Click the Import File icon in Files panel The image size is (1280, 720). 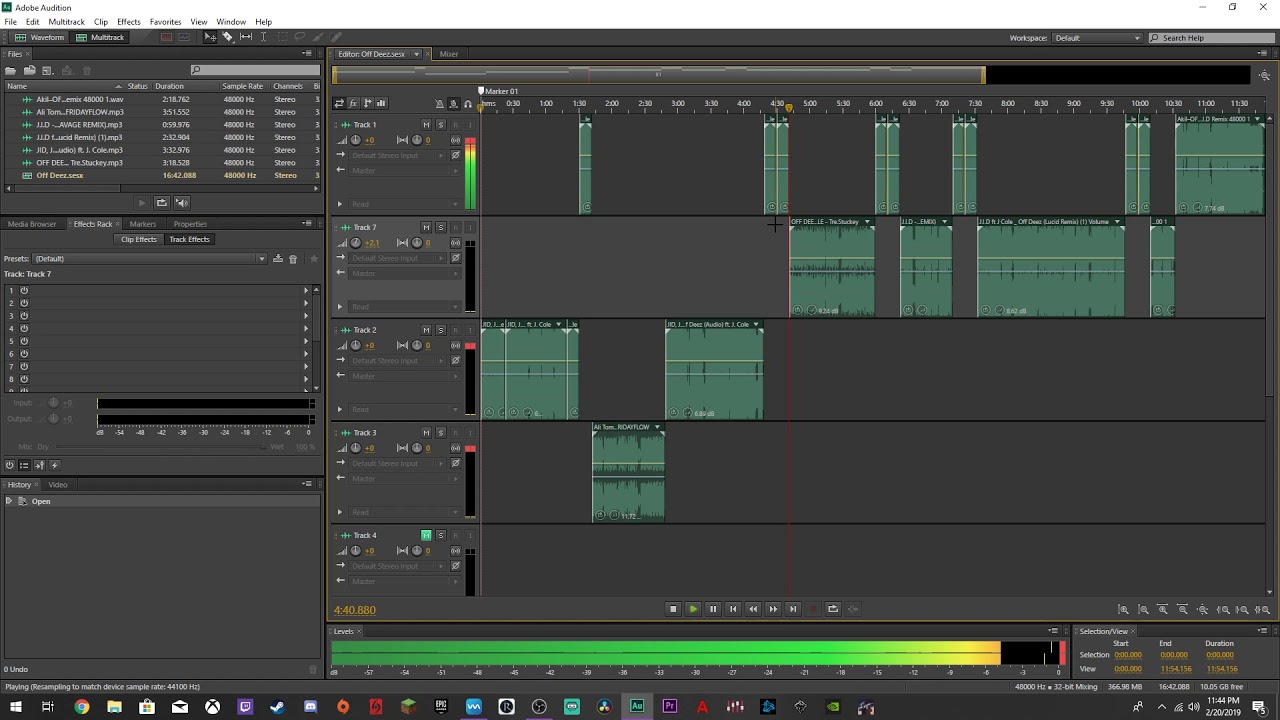tap(30, 70)
